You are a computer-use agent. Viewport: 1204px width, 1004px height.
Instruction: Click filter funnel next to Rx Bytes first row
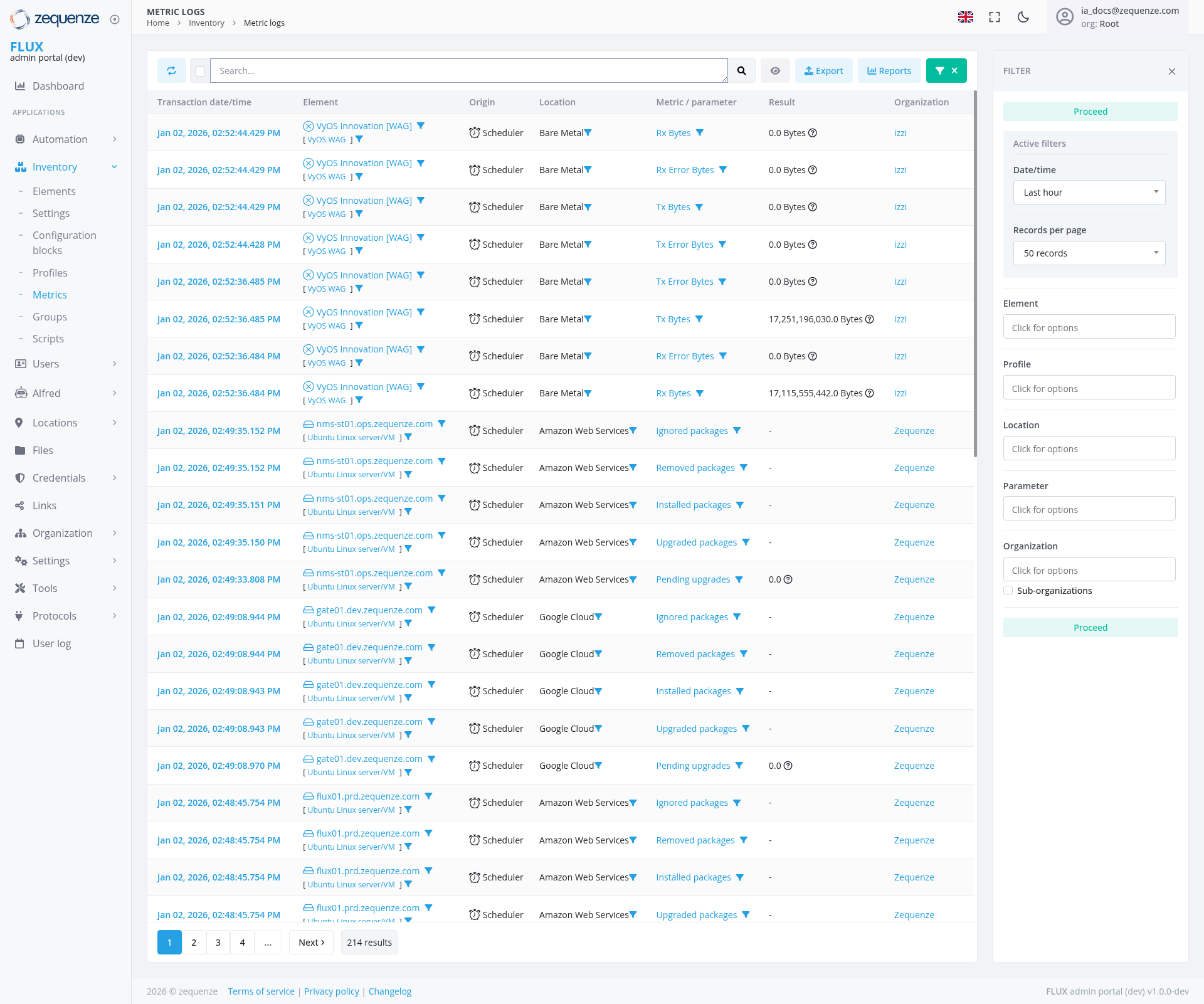[700, 133]
